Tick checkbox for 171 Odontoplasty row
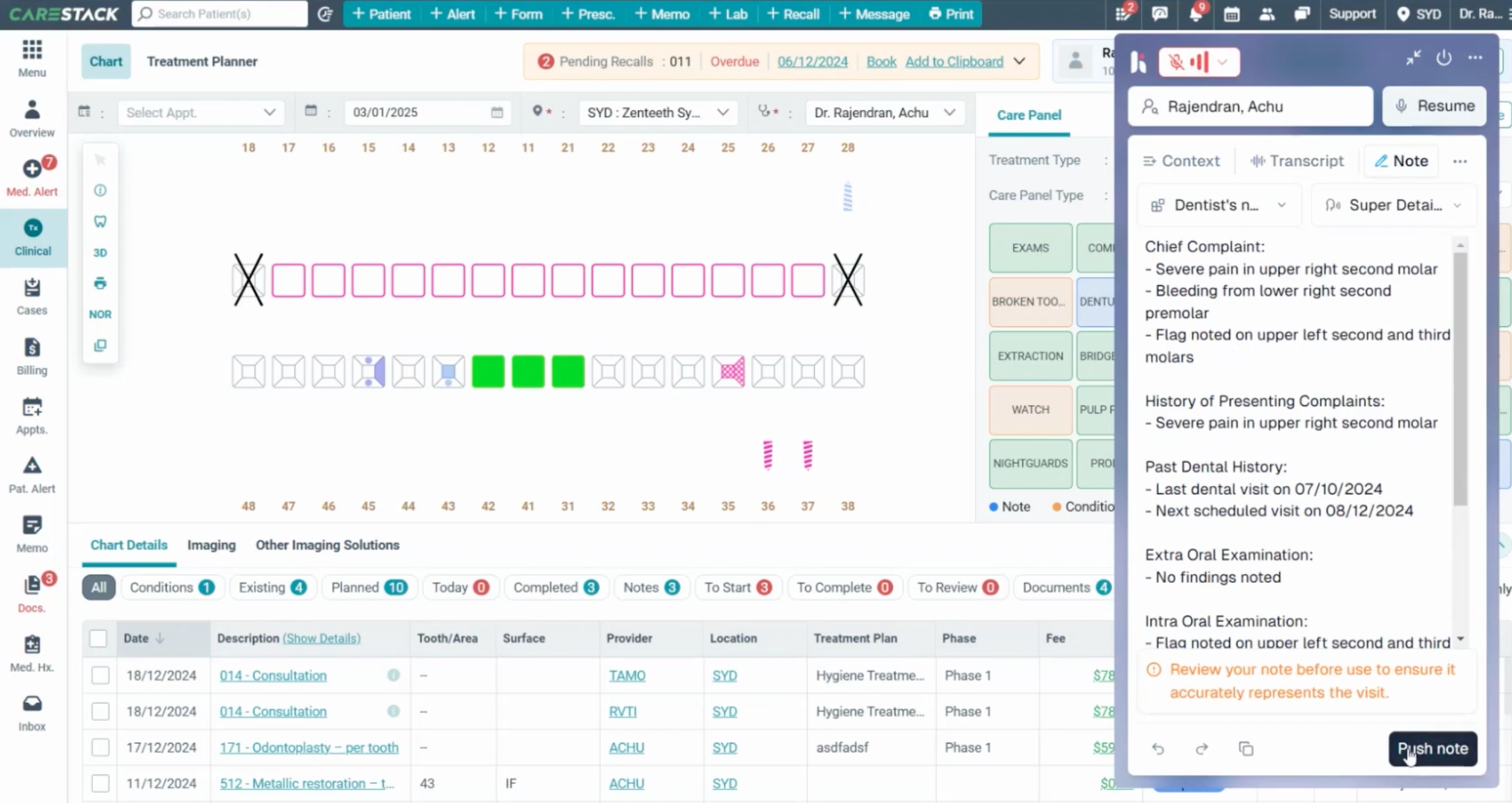The image size is (1512, 803). pyautogui.click(x=101, y=747)
